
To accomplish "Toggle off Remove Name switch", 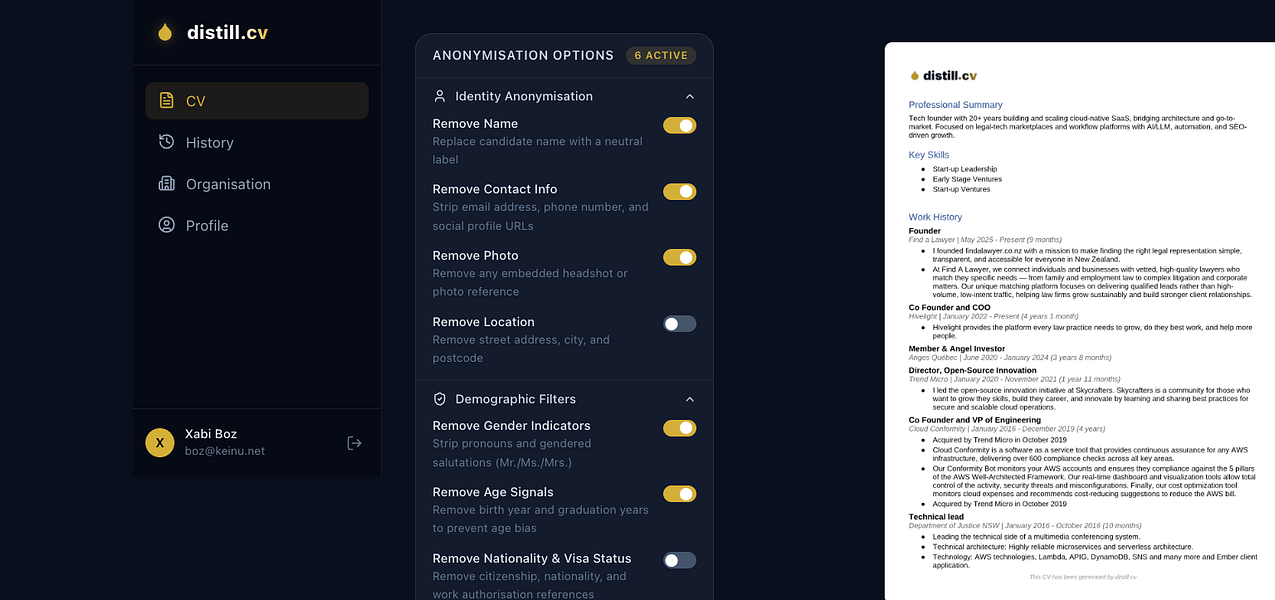I will [x=680, y=125].
